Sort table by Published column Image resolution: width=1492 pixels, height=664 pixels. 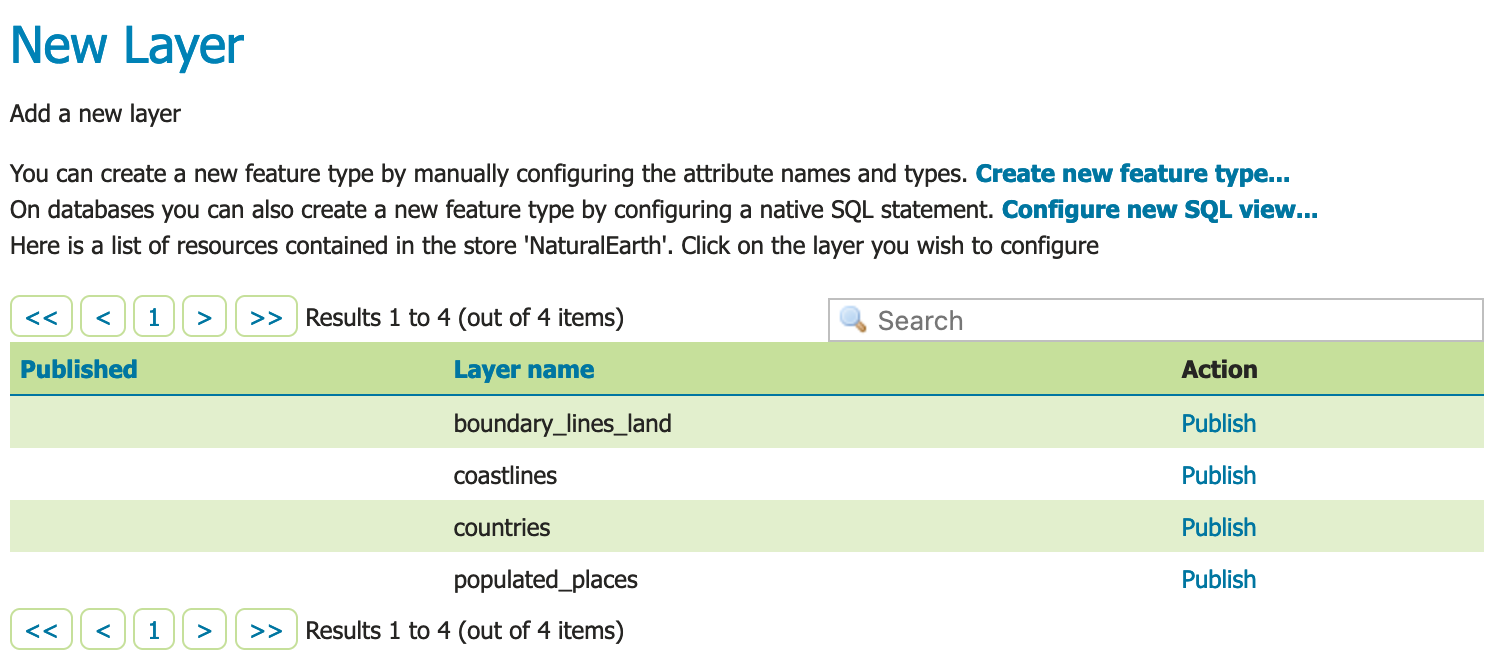(79, 369)
